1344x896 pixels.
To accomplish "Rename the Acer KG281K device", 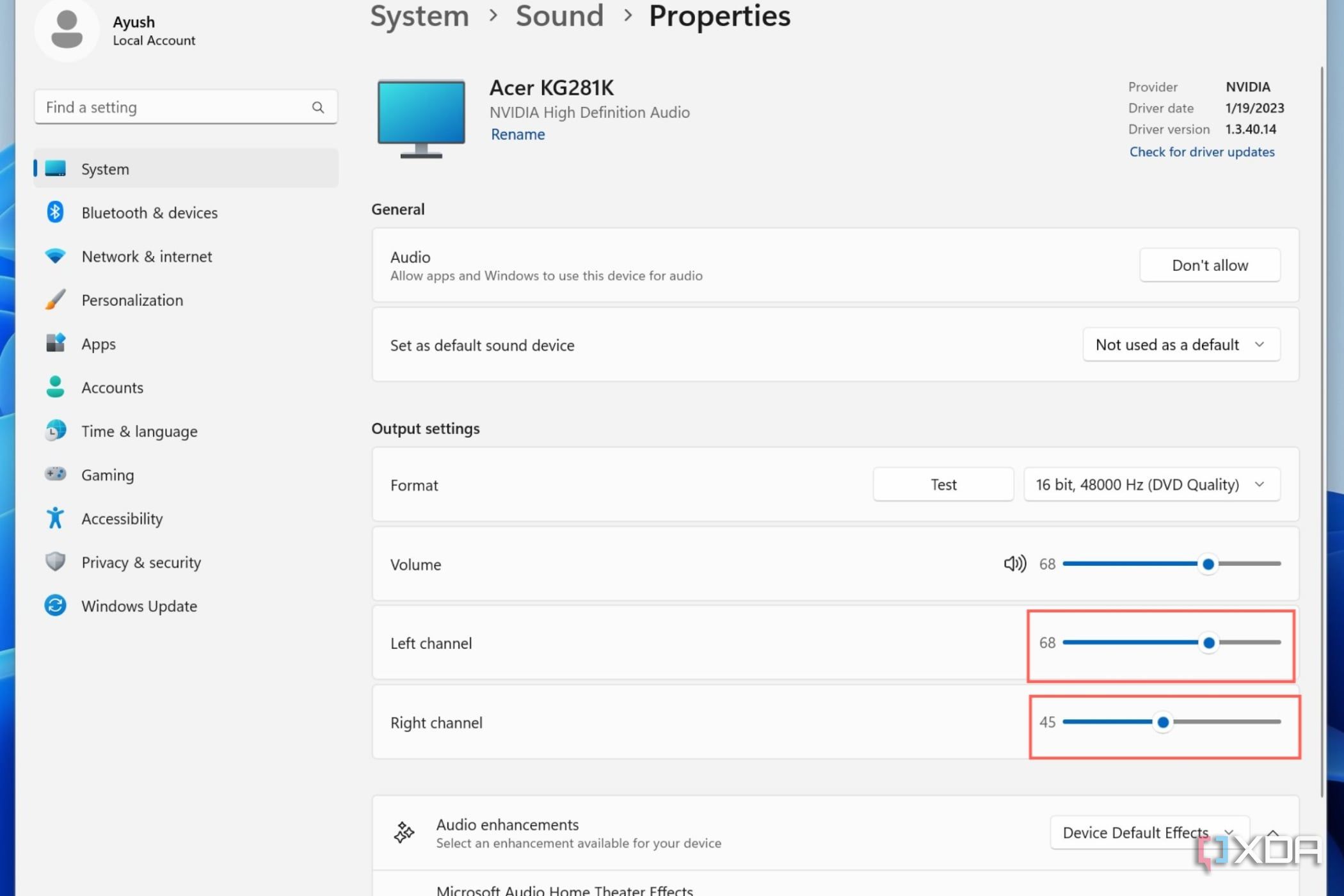I will (517, 134).
